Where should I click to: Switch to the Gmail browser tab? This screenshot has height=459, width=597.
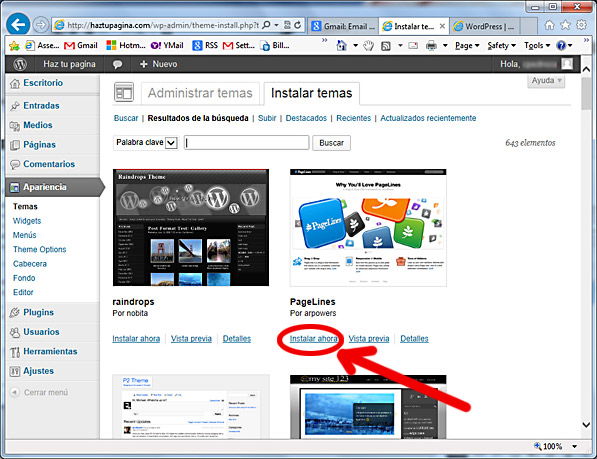(x=343, y=26)
